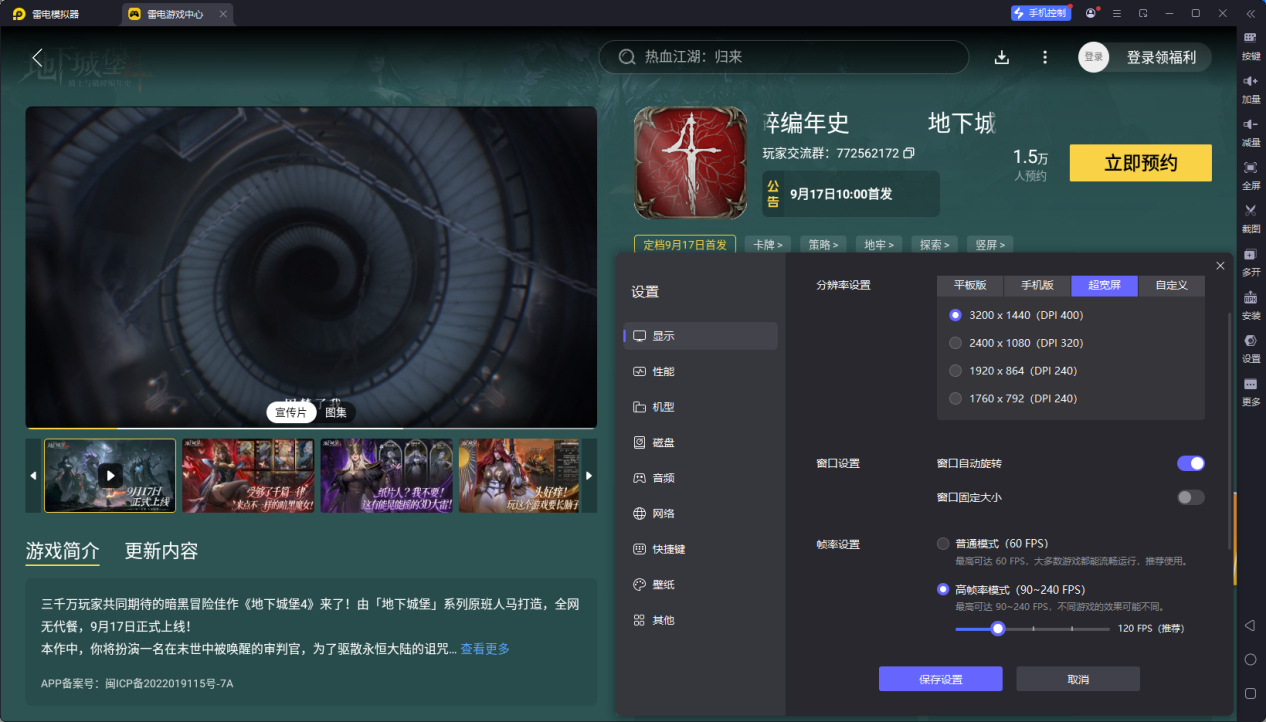Viewport: 1266px width, 722px height.
Task: Open the 多开 multi-instance manager
Action: pos(1250,260)
